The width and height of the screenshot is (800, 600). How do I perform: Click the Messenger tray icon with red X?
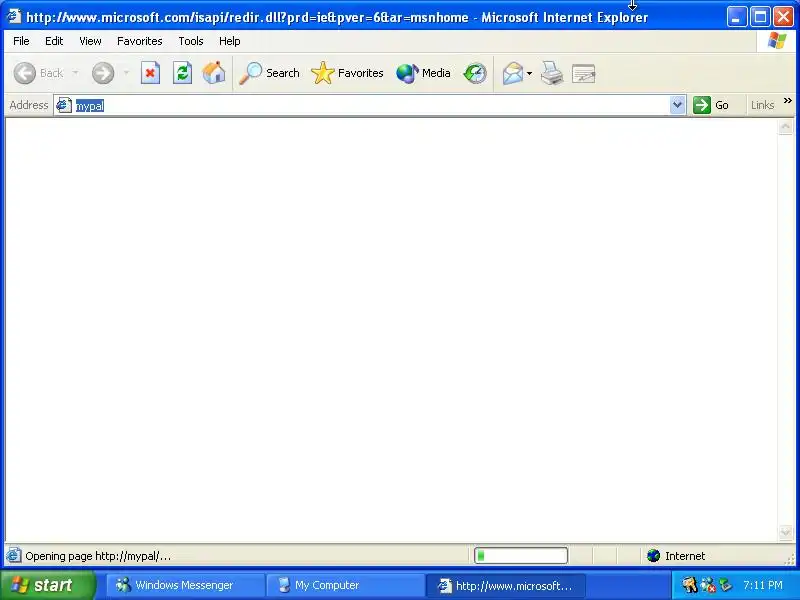click(708, 585)
